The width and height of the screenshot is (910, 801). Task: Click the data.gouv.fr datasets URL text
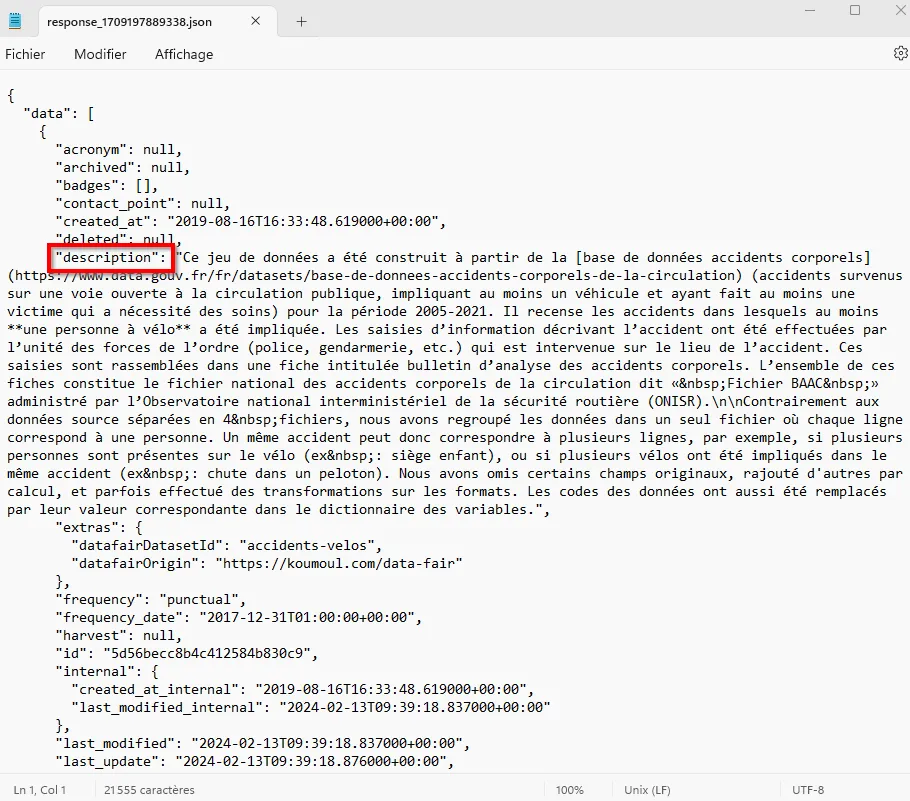pyautogui.click(x=375, y=275)
